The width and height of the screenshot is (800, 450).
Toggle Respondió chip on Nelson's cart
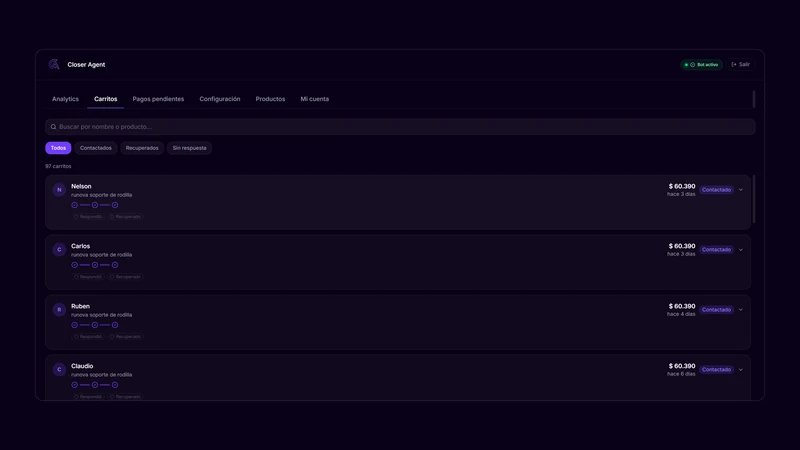click(88, 217)
